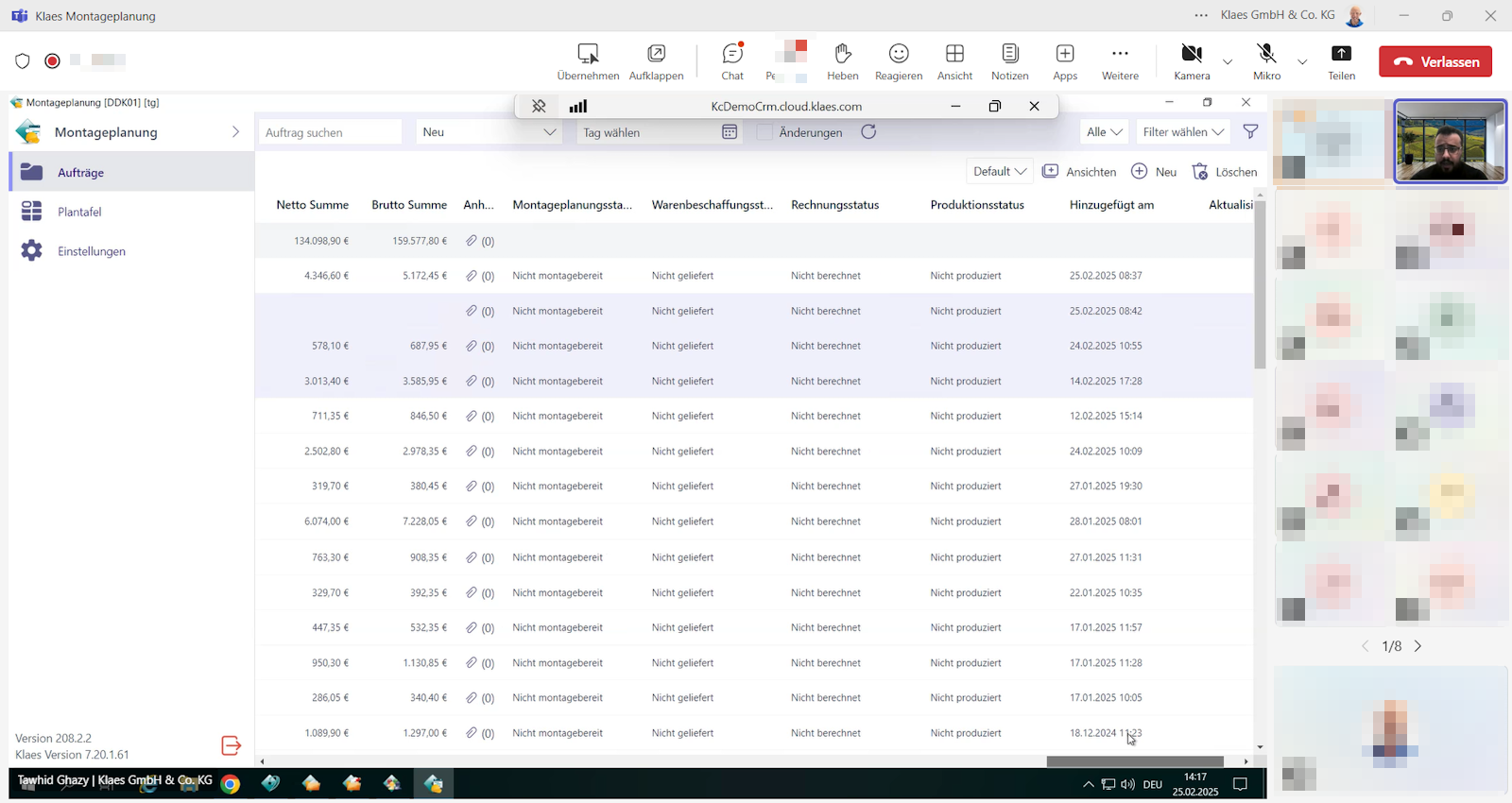Click the Löschen delete button
The height and width of the screenshot is (803, 1512).
coord(1225,171)
